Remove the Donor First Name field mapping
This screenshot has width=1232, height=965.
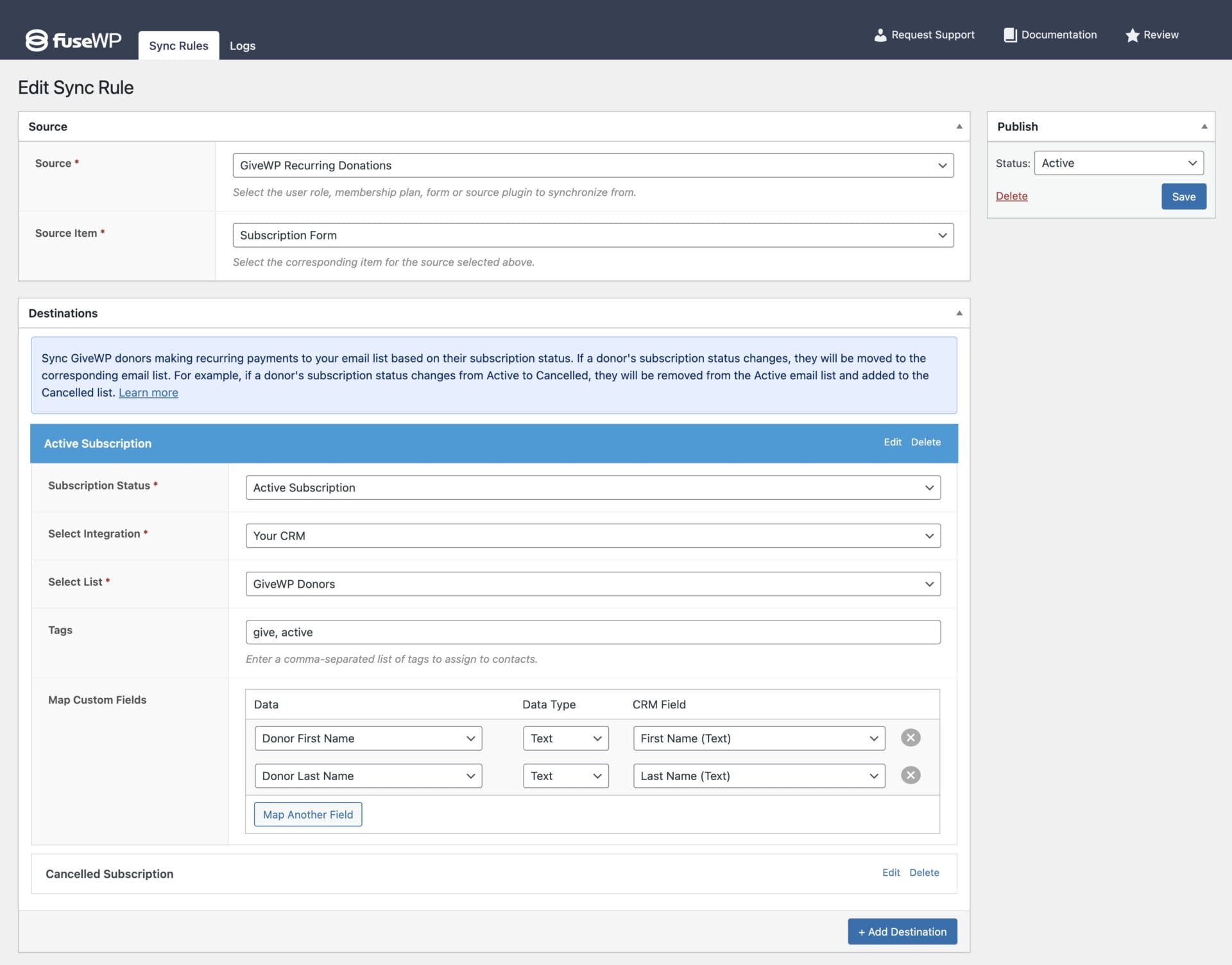click(910, 738)
